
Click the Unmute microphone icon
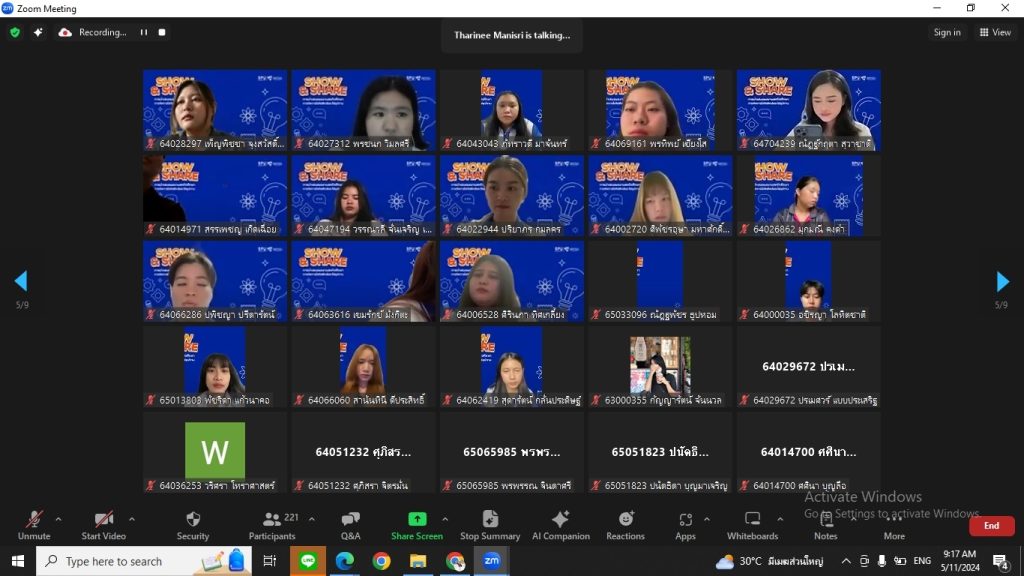point(34,519)
